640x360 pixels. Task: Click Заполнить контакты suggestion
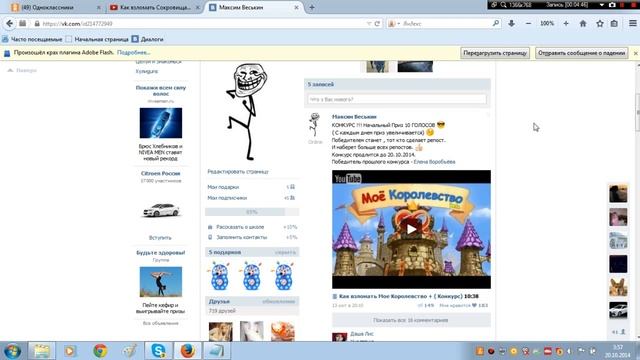pyautogui.click(x=242, y=237)
